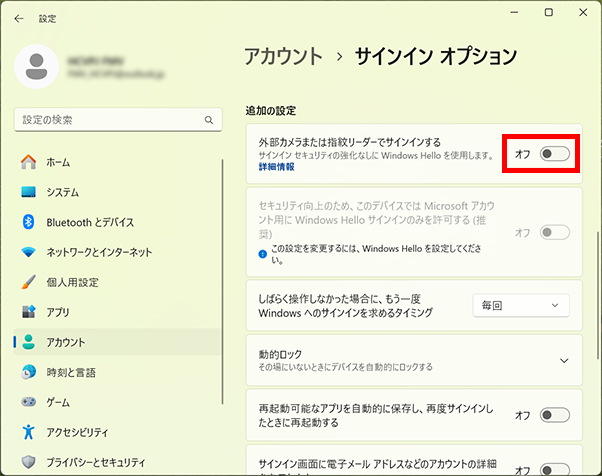
Task: Click アカウント in the breadcrumb header
Action: (x=283, y=56)
